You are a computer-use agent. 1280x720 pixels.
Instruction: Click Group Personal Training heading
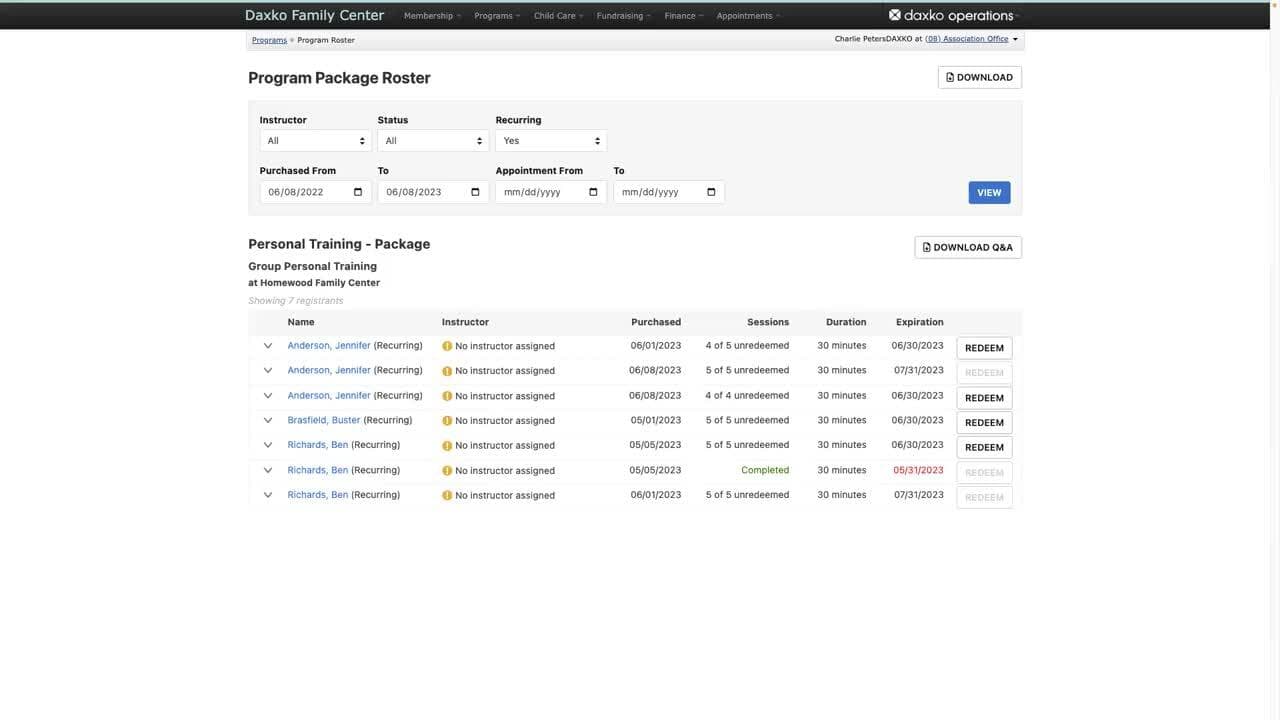click(312, 266)
